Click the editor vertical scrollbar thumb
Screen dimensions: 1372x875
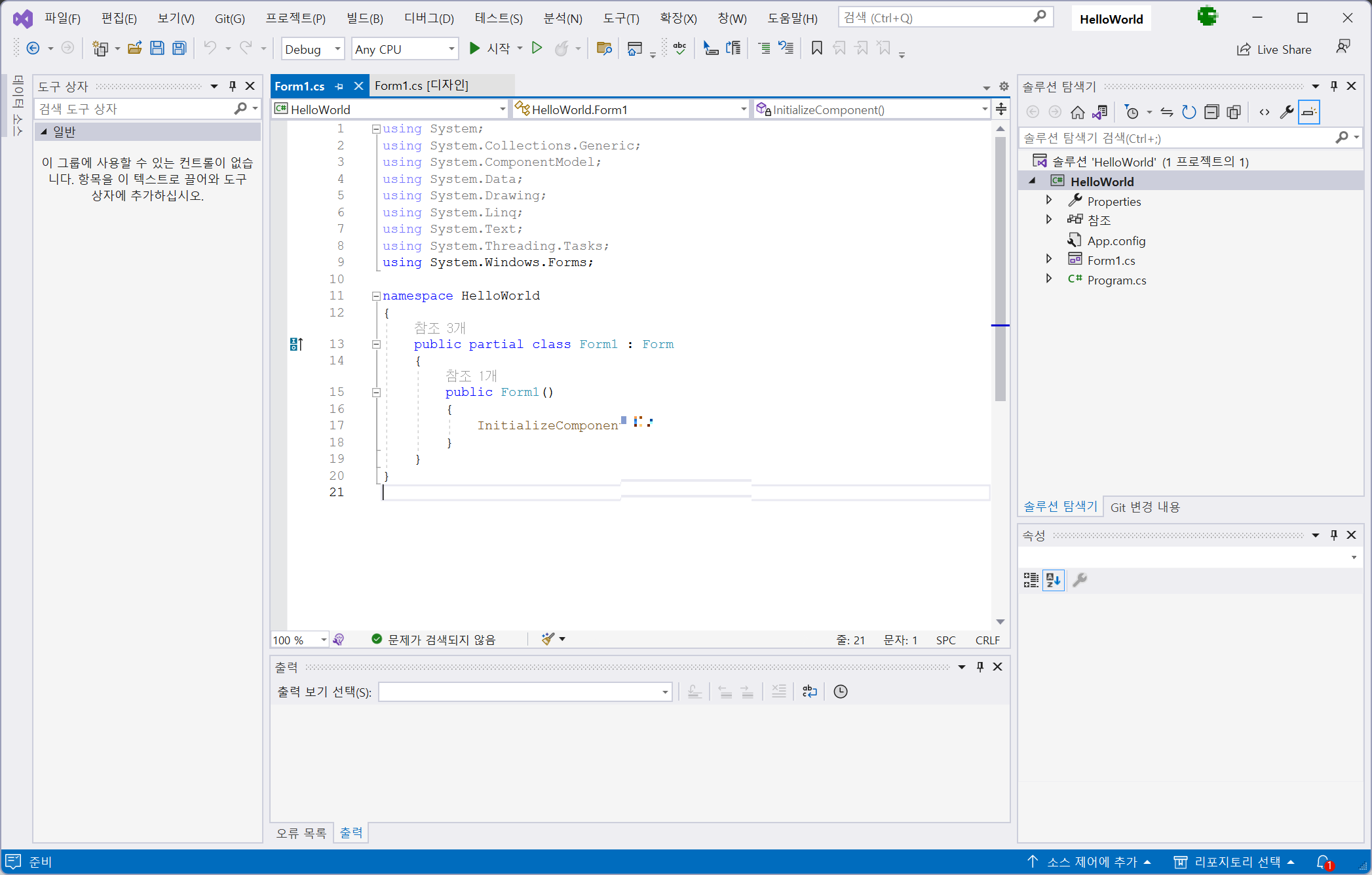[1000, 269]
